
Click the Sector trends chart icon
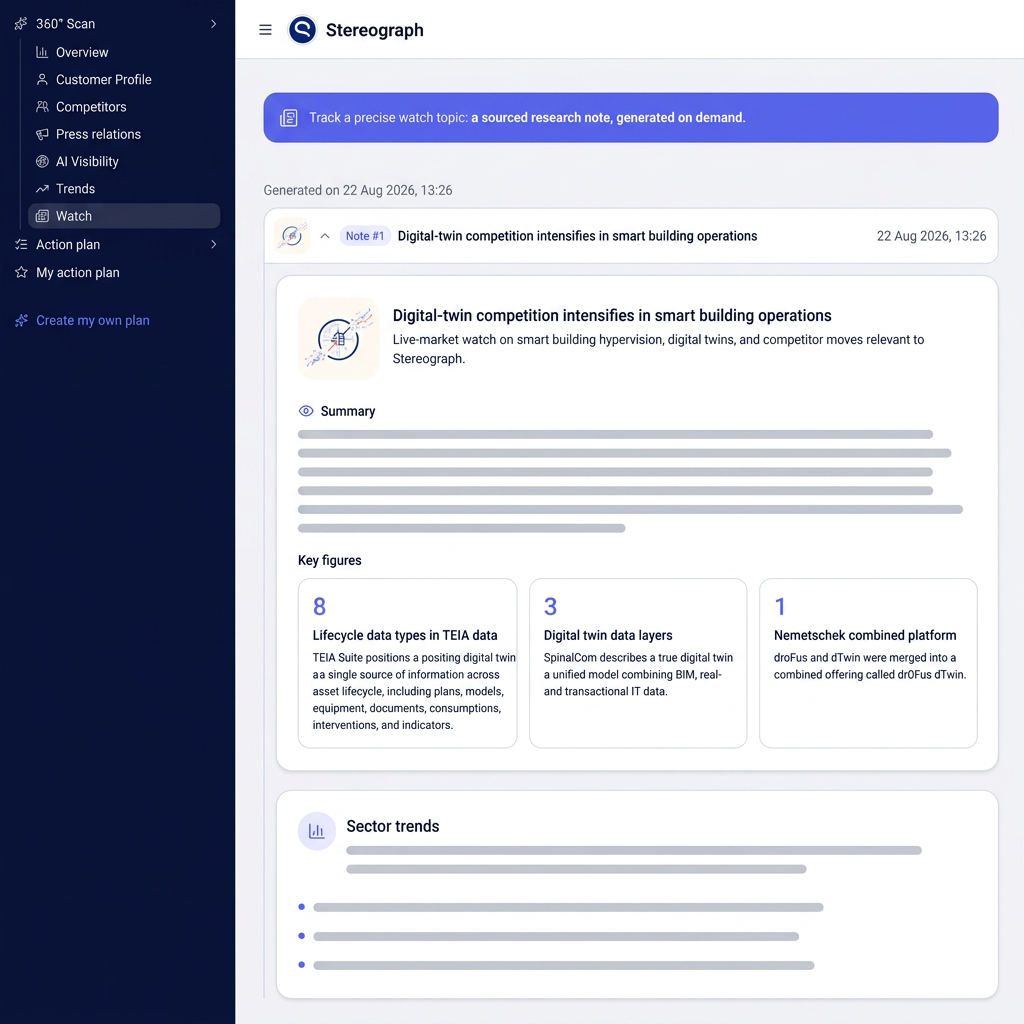tap(317, 831)
